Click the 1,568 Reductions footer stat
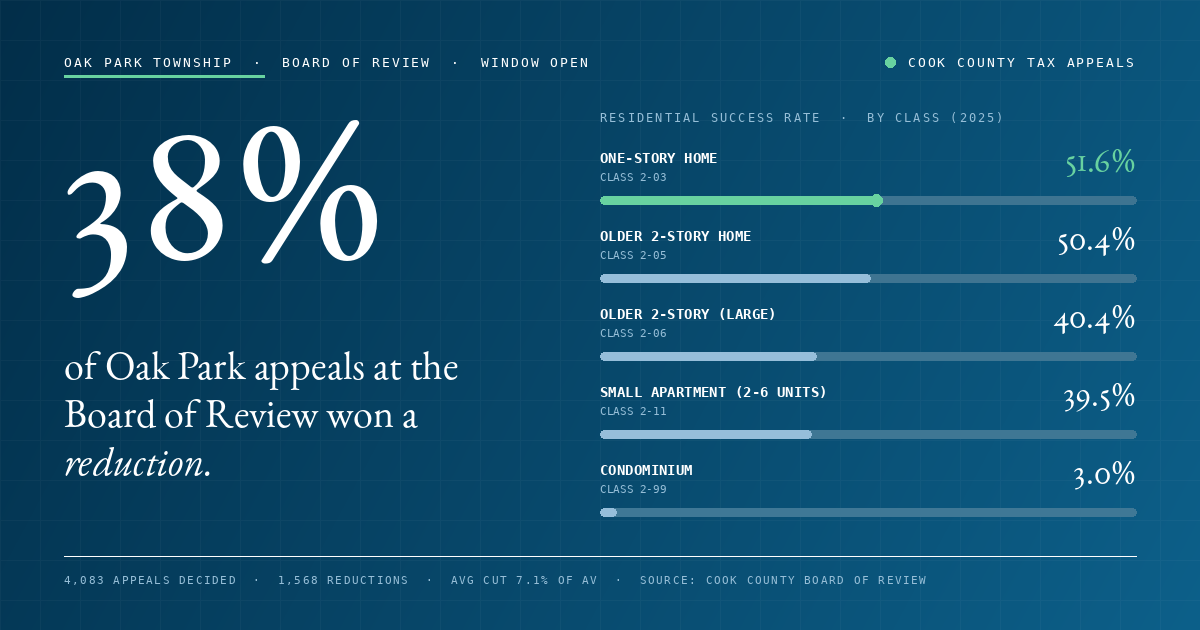 click(x=343, y=580)
